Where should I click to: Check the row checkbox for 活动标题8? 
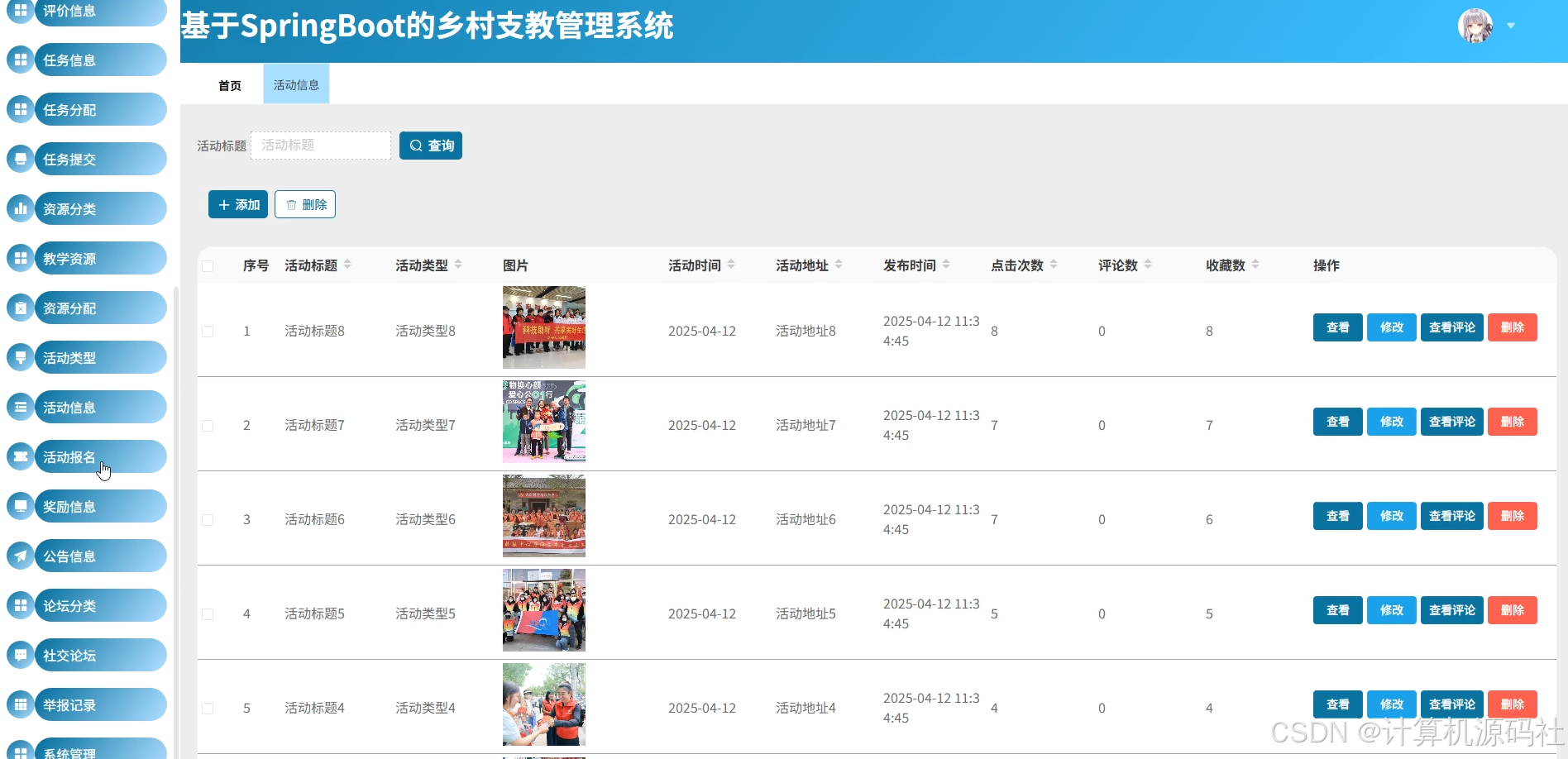pos(208,332)
